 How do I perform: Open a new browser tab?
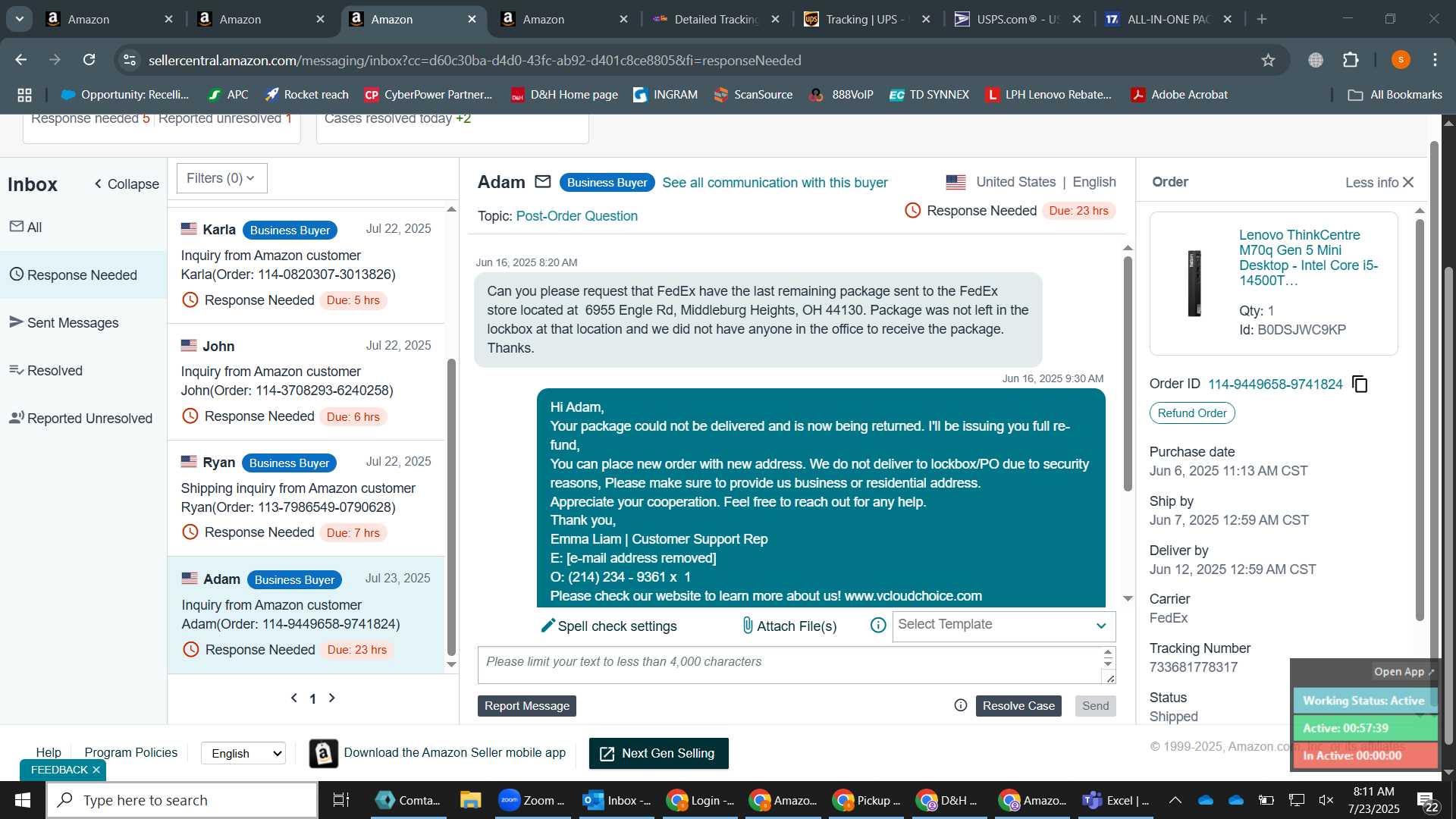pyautogui.click(x=1262, y=19)
